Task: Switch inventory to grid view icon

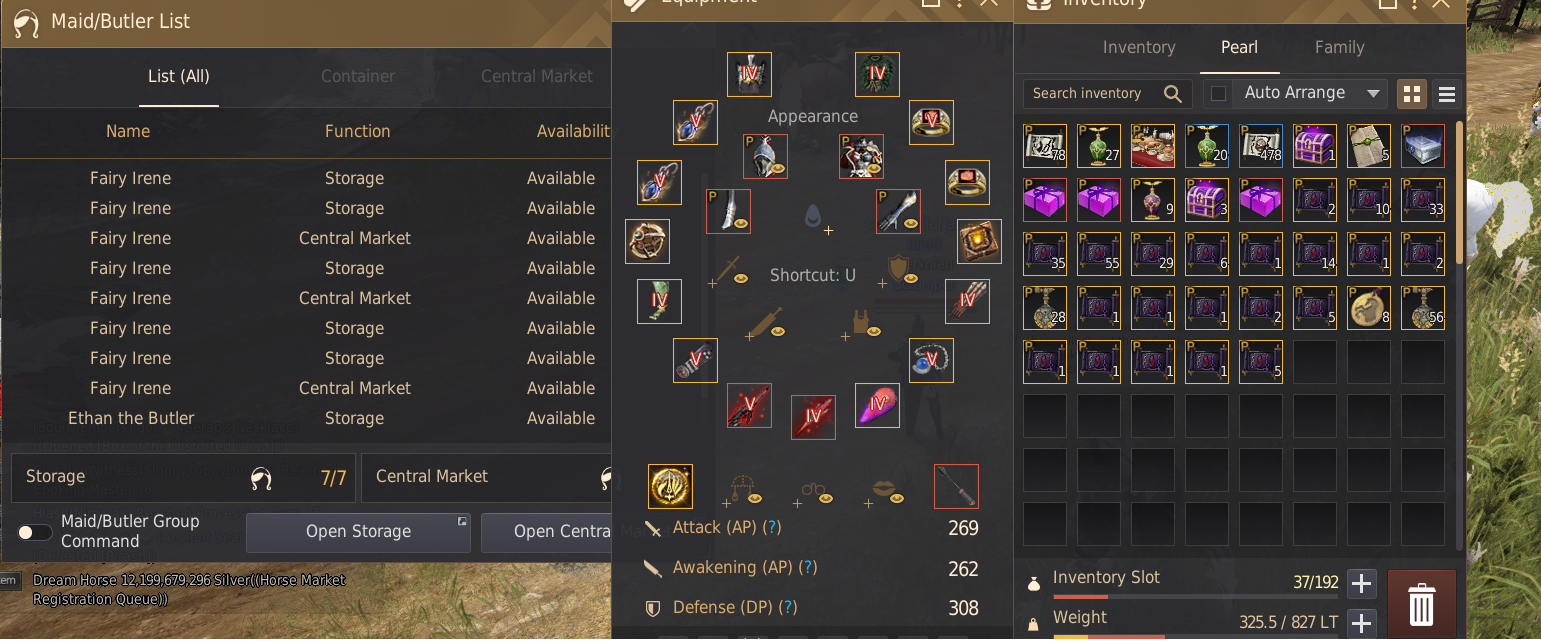Action: [1412, 94]
